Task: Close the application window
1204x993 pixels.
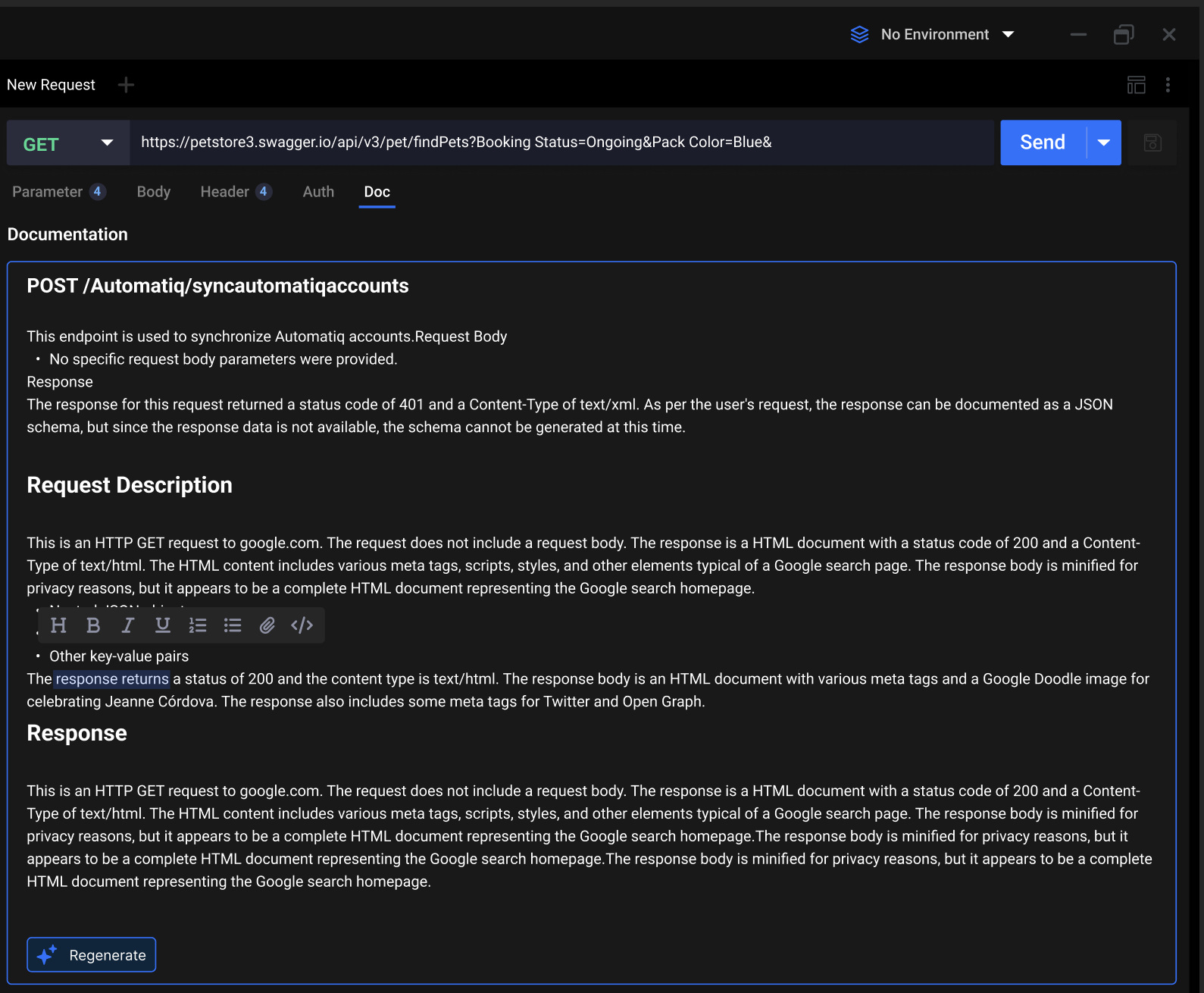Action: click(x=1169, y=35)
